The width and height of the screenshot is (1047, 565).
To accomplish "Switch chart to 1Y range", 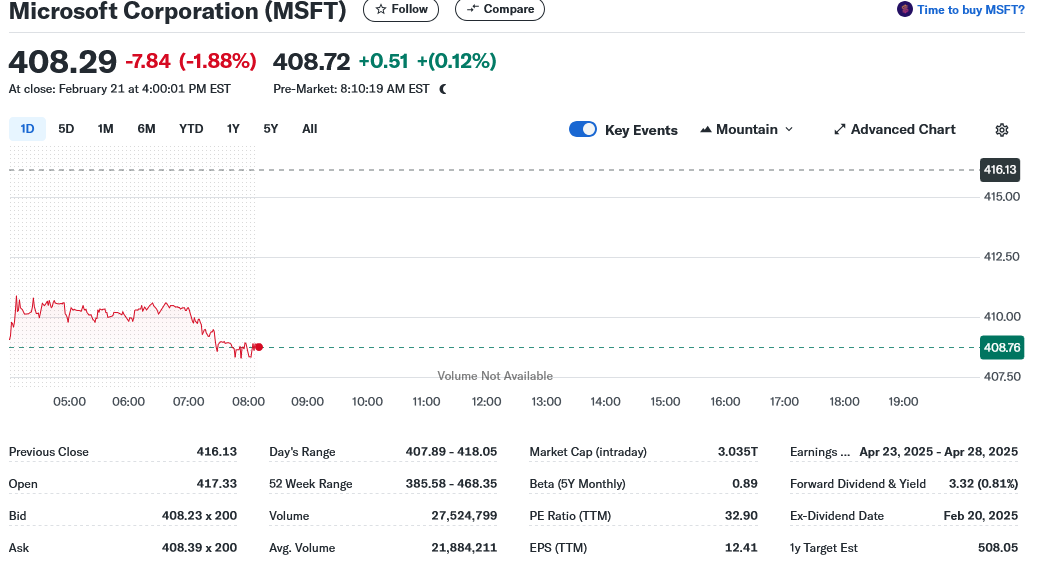I will [233, 129].
